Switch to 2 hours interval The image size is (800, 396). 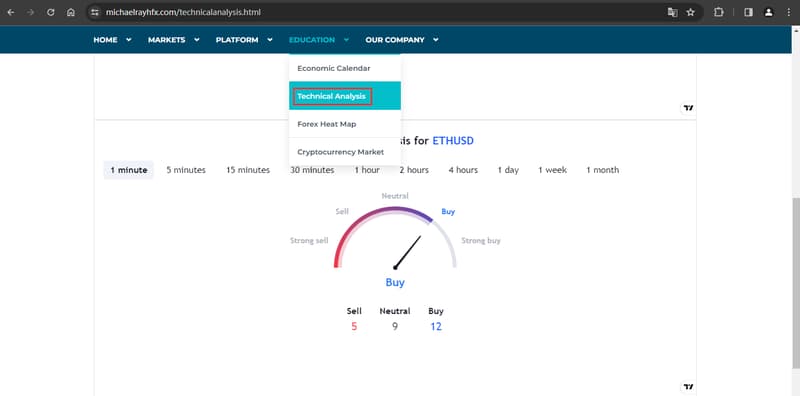point(414,170)
